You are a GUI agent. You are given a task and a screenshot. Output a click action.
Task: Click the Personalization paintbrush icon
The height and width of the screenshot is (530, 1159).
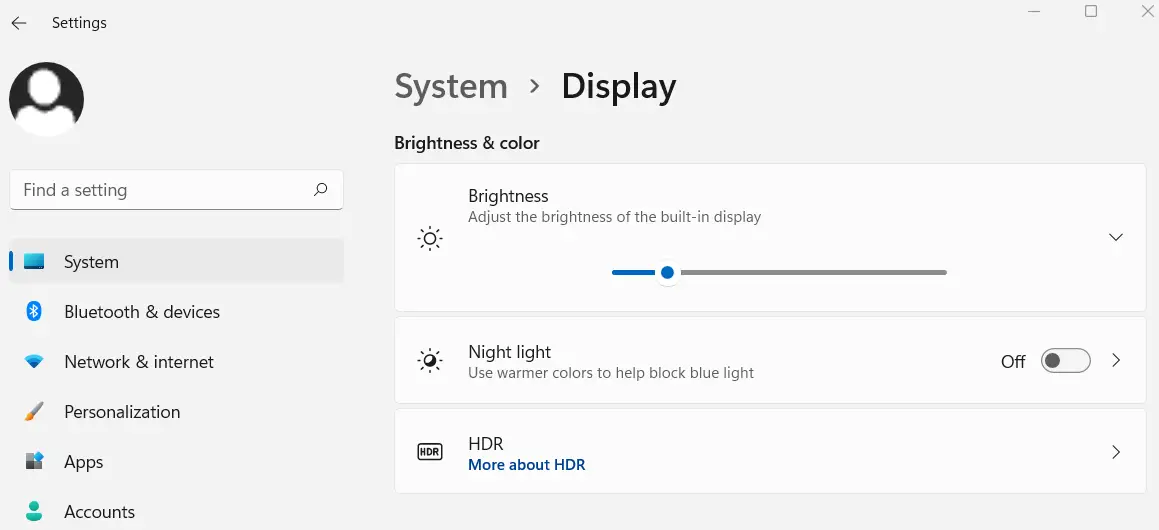point(34,412)
